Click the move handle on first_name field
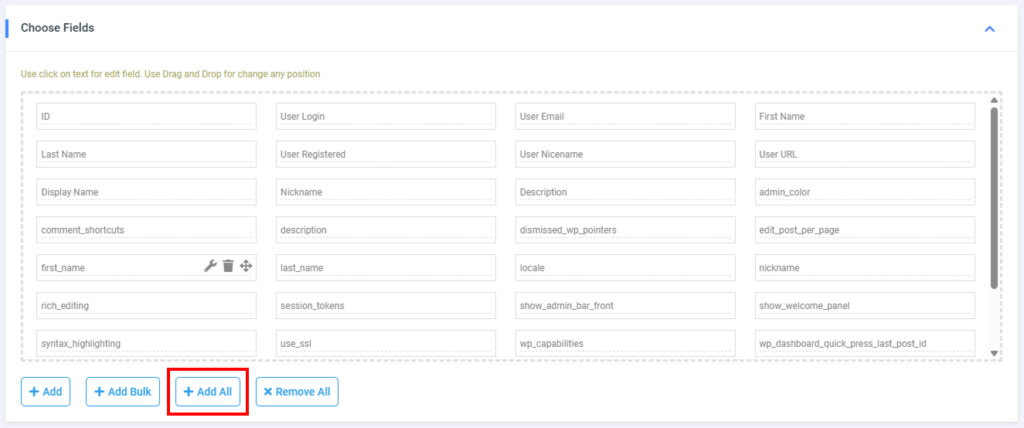The image size is (1024, 428). pos(246,266)
